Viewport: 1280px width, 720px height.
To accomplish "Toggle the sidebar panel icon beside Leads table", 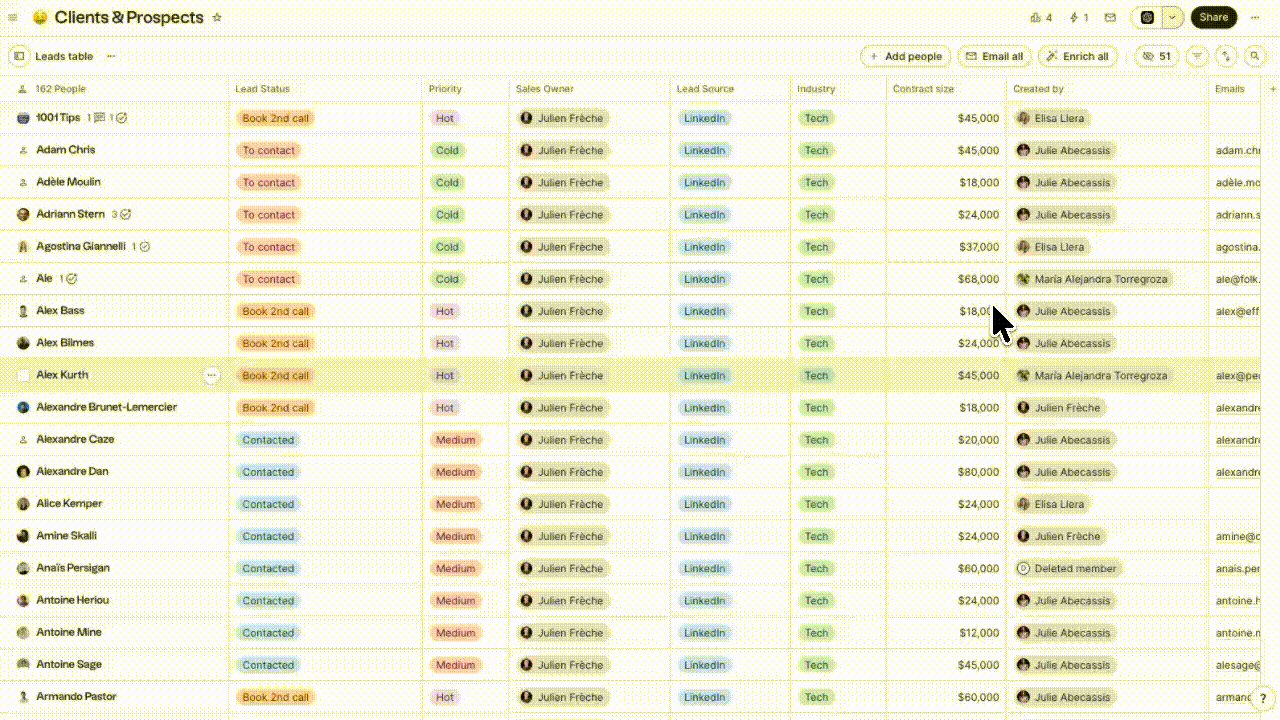I will click(19, 56).
